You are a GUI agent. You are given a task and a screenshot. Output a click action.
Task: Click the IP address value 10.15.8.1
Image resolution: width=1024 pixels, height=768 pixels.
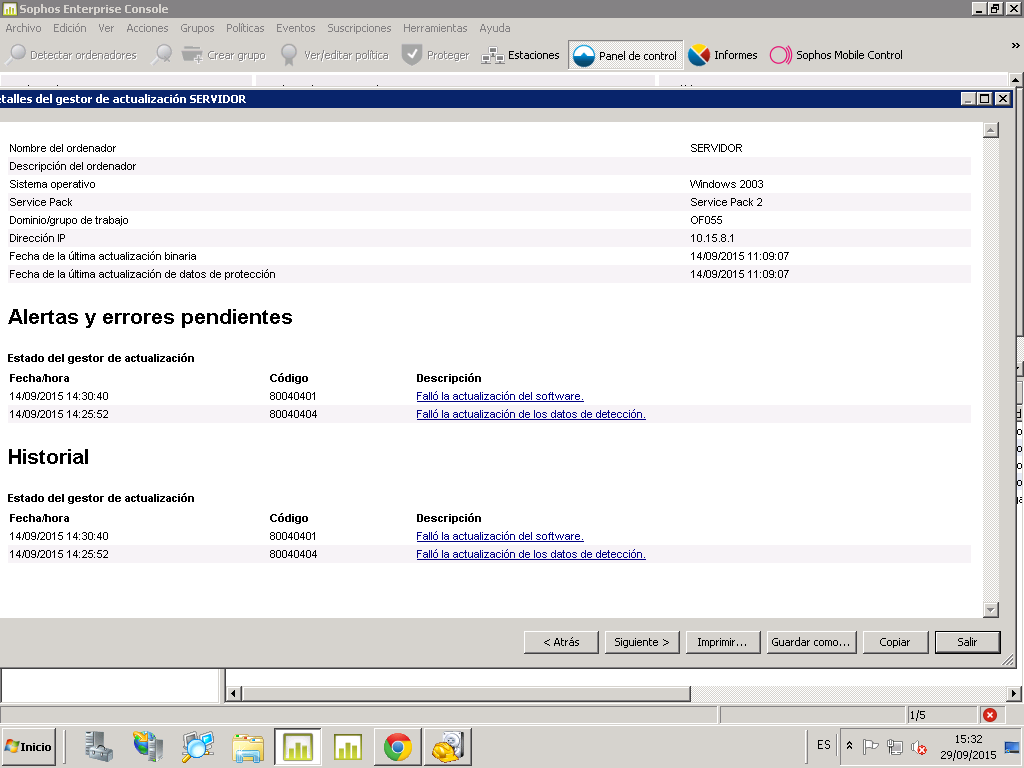point(712,238)
